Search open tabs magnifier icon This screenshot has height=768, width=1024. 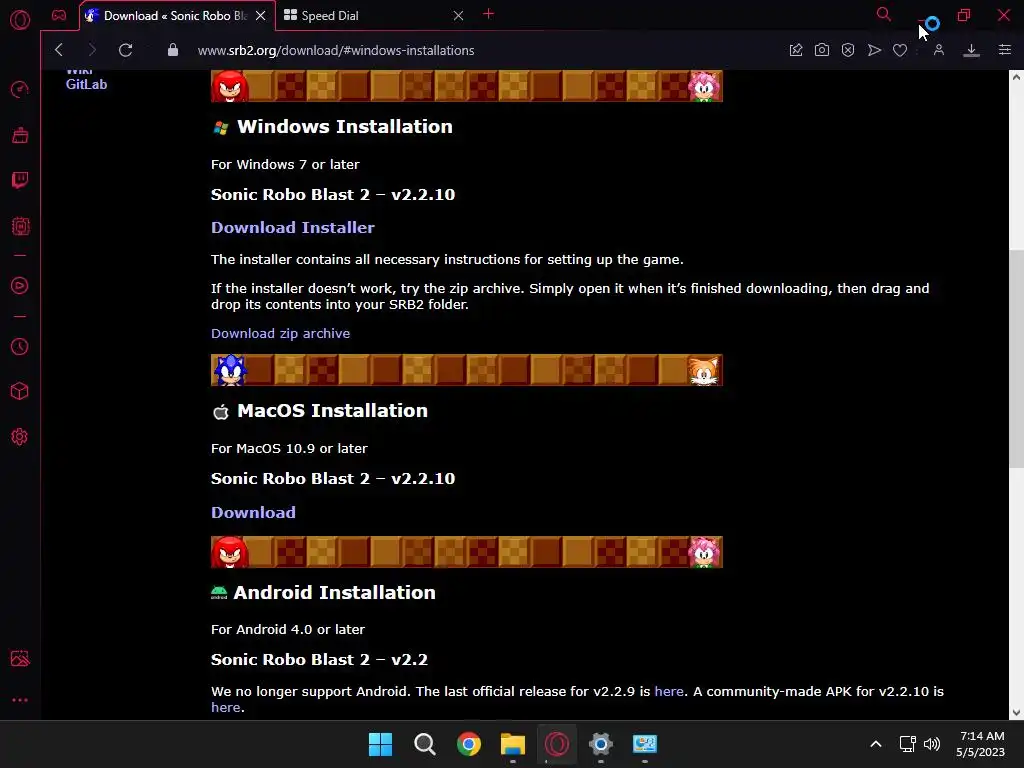pyautogui.click(x=884, y=14)
